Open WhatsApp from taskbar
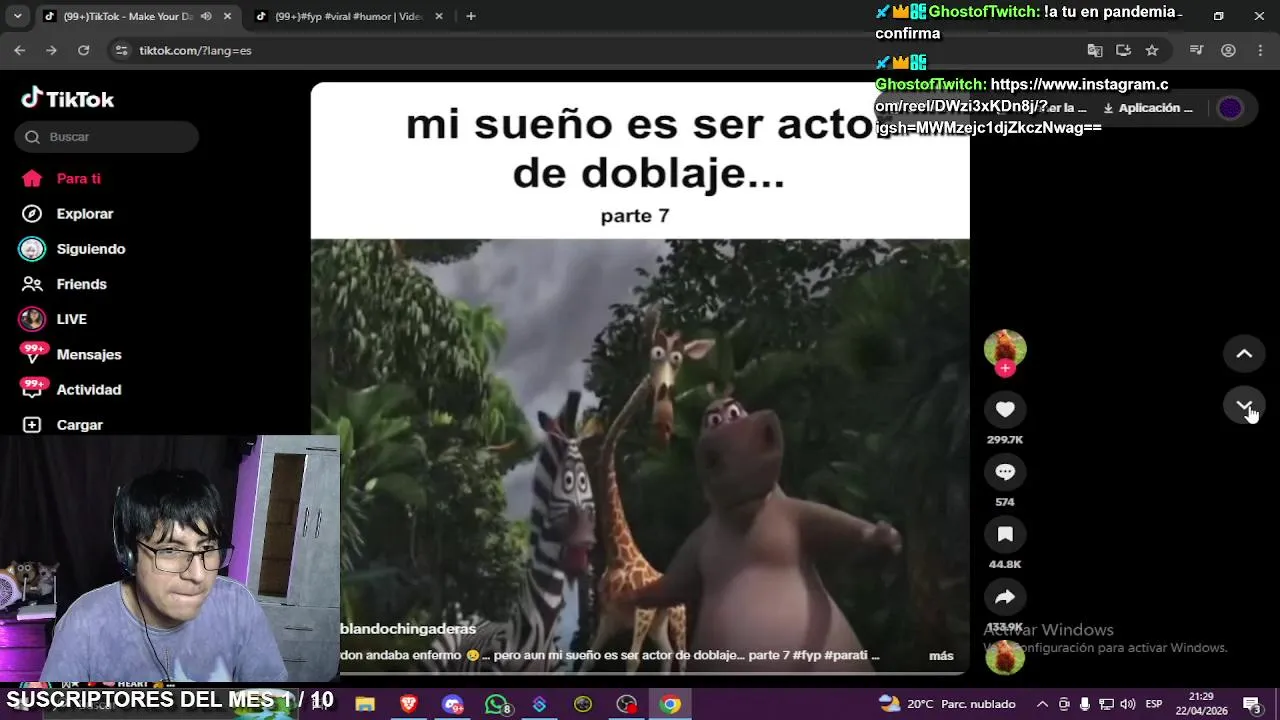This screenshot has height=720, width=1280. click(x=497, y=704)
